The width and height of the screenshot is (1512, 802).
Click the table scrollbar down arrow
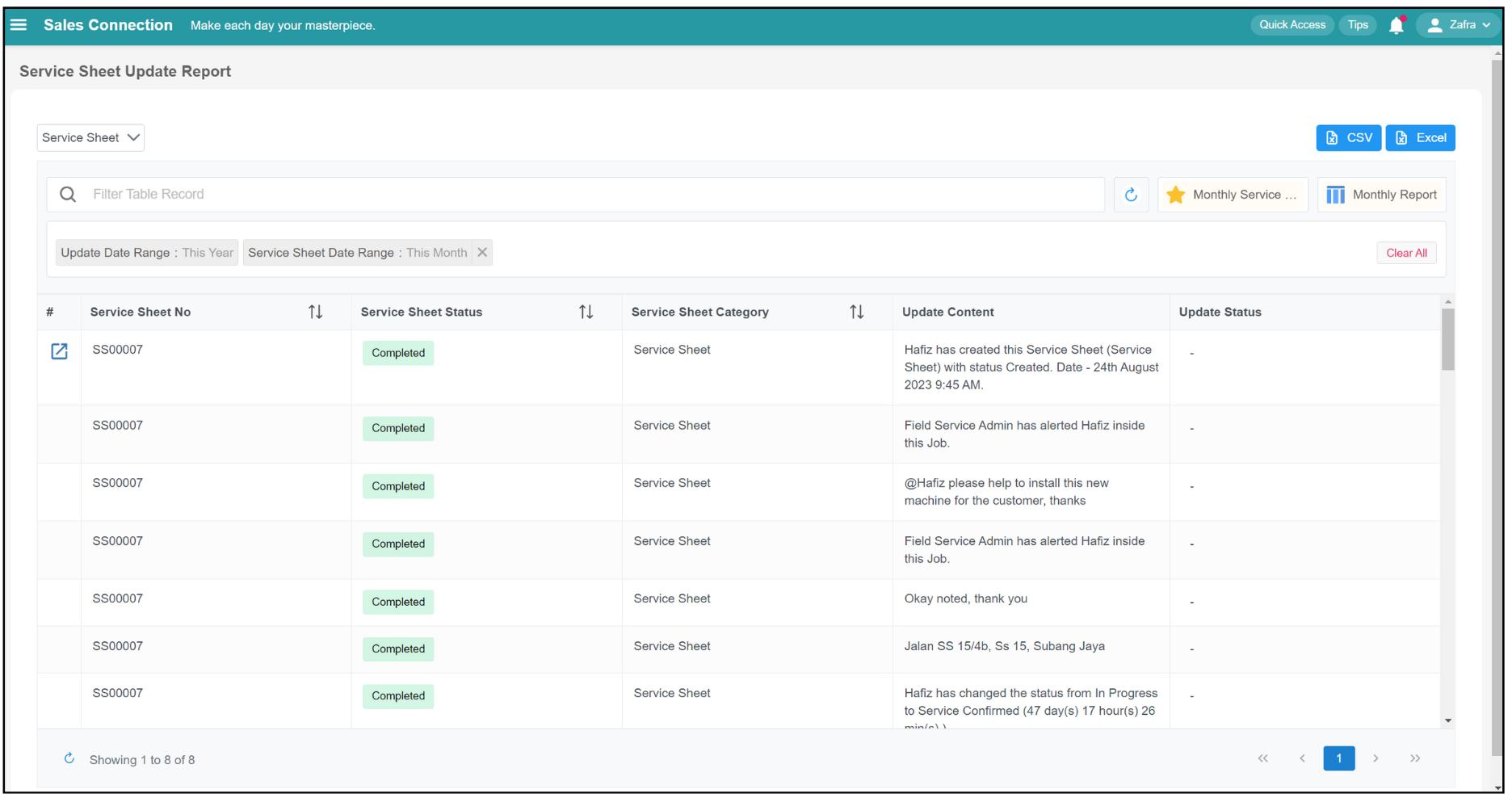(x=1447, y=720)
